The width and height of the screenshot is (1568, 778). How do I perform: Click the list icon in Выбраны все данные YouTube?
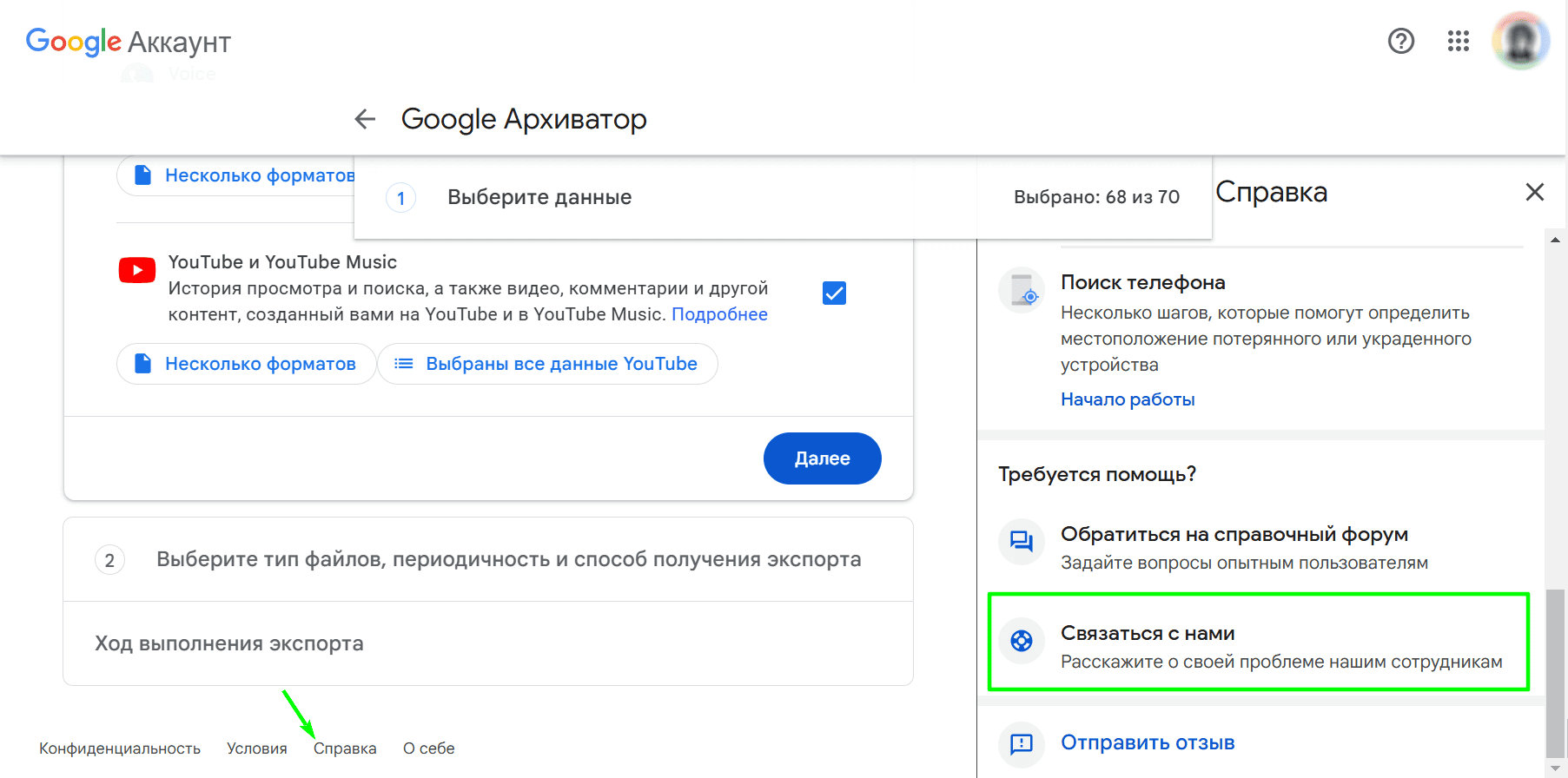click(404, 364)
